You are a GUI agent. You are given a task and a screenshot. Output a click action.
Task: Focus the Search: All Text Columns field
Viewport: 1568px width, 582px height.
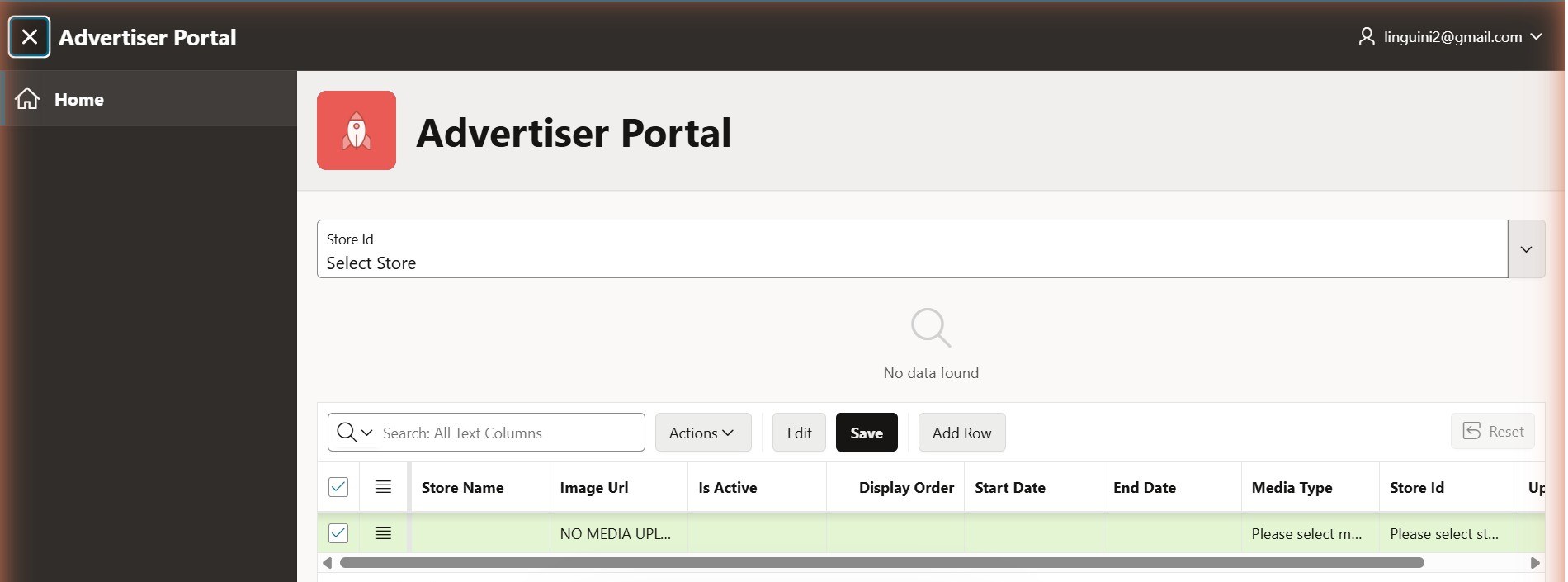(510, 433)
